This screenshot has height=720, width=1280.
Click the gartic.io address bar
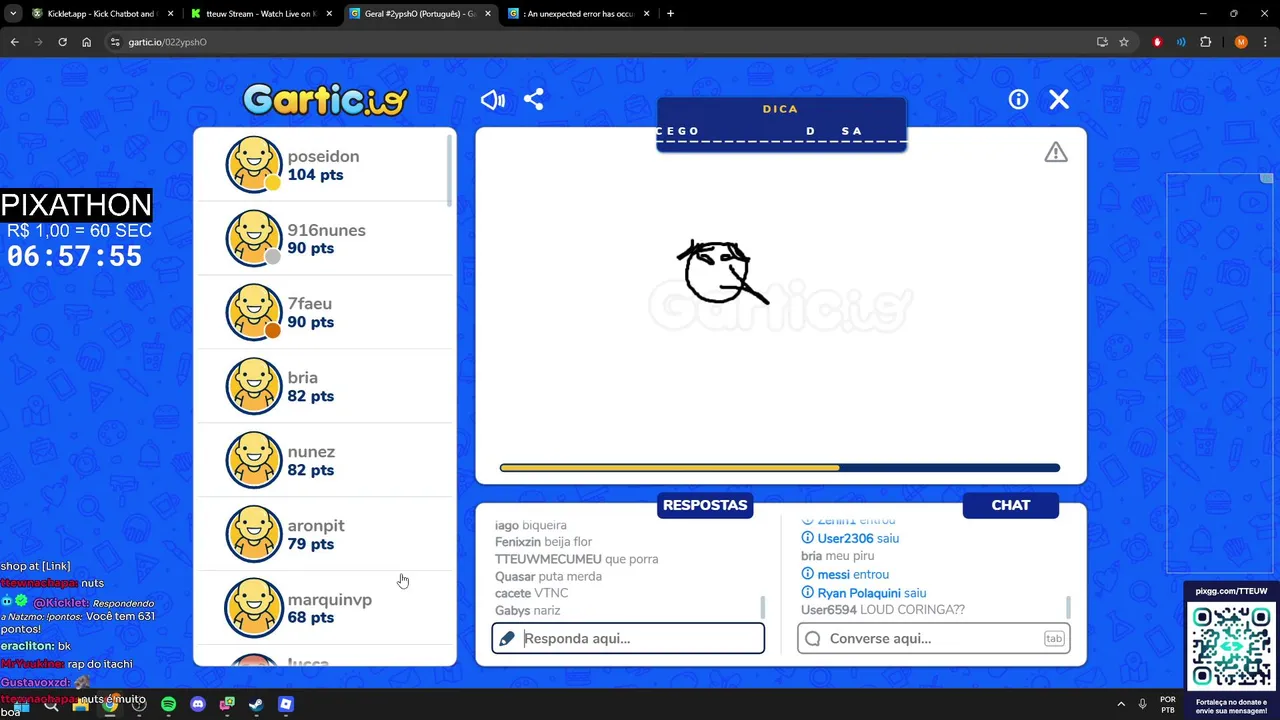pos(600,42)
